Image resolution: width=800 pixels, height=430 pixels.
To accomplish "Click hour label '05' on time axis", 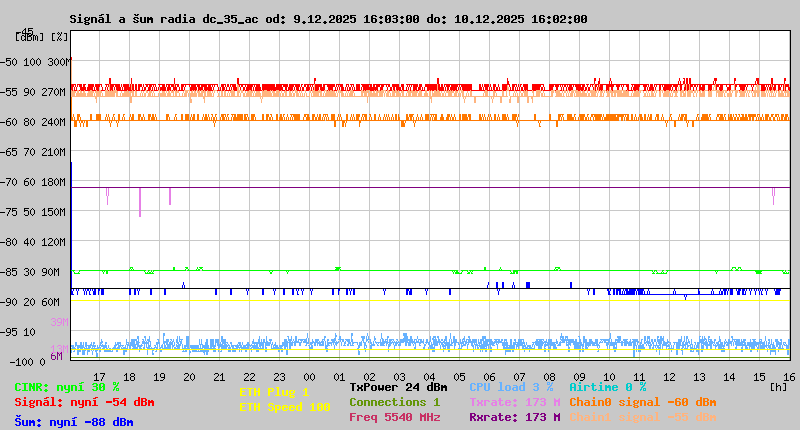I will pos(459,377).
